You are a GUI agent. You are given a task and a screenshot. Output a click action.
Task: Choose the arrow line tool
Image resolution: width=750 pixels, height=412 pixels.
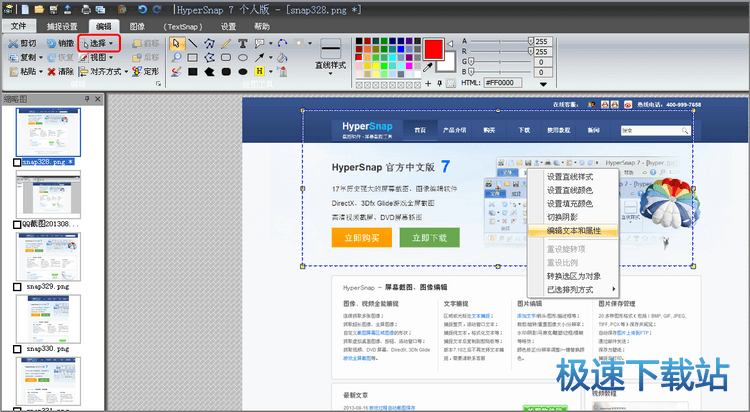[260, 58]
